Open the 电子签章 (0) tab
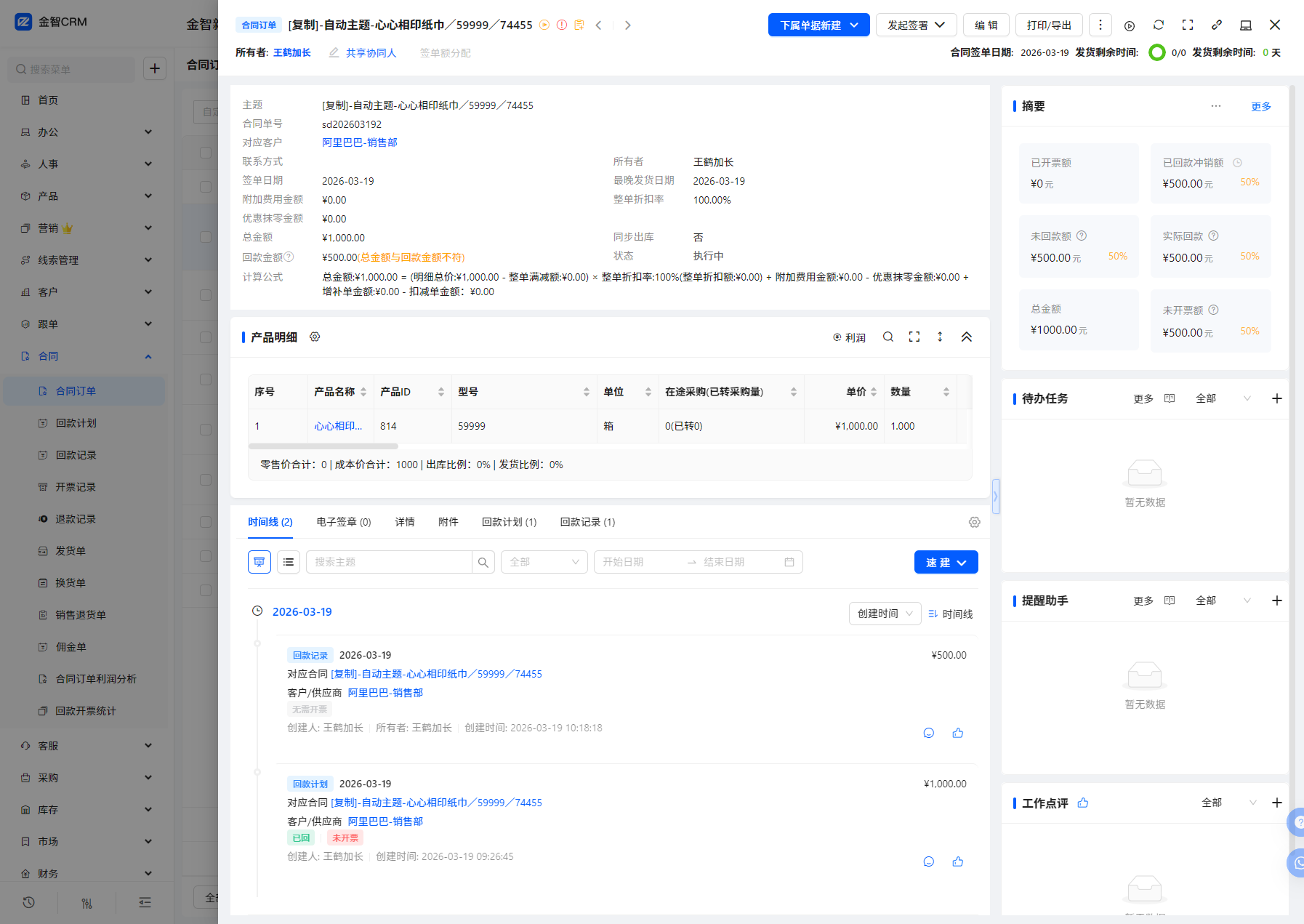Viewport: 1304px width, 924px height. (344, 522)
